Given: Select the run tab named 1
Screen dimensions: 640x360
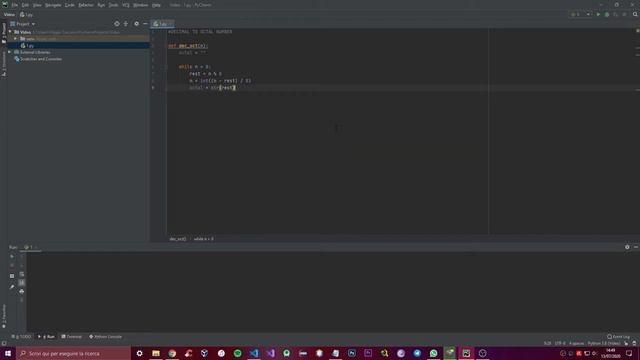Looking at the screenshot, I should 30,247.
